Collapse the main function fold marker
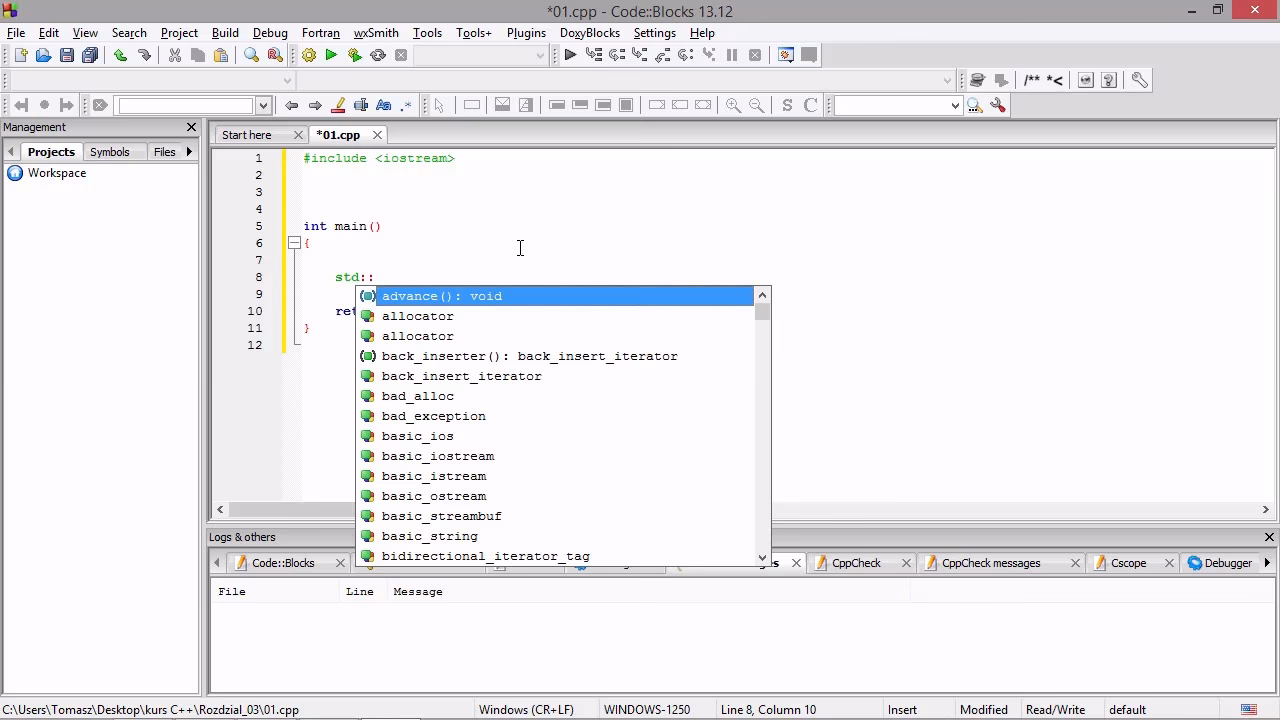Screen dimensions: 1280x720 294,243
